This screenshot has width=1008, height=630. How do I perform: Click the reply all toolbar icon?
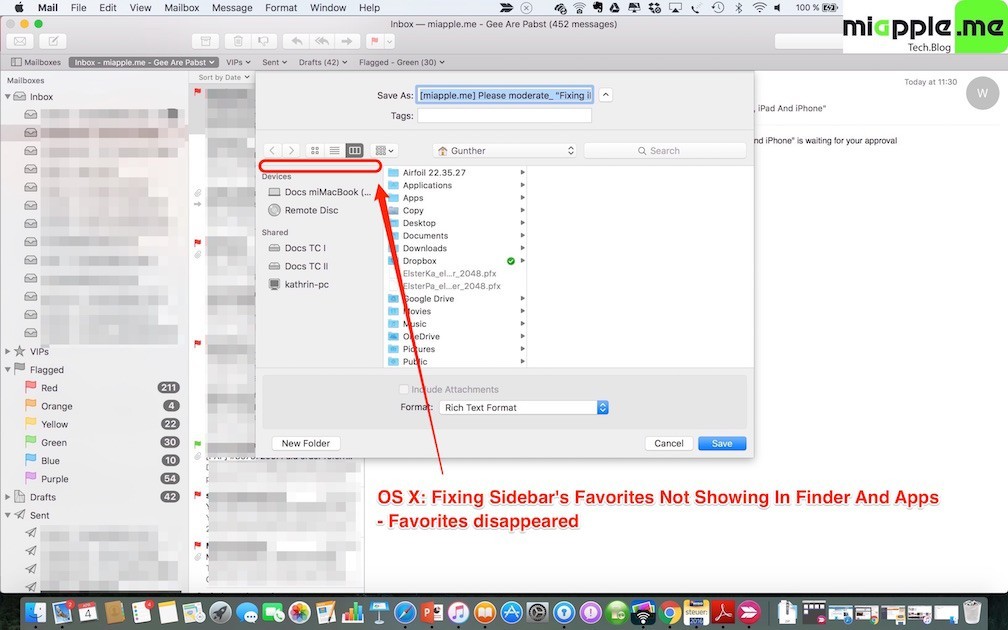click(x=321, y=41)
